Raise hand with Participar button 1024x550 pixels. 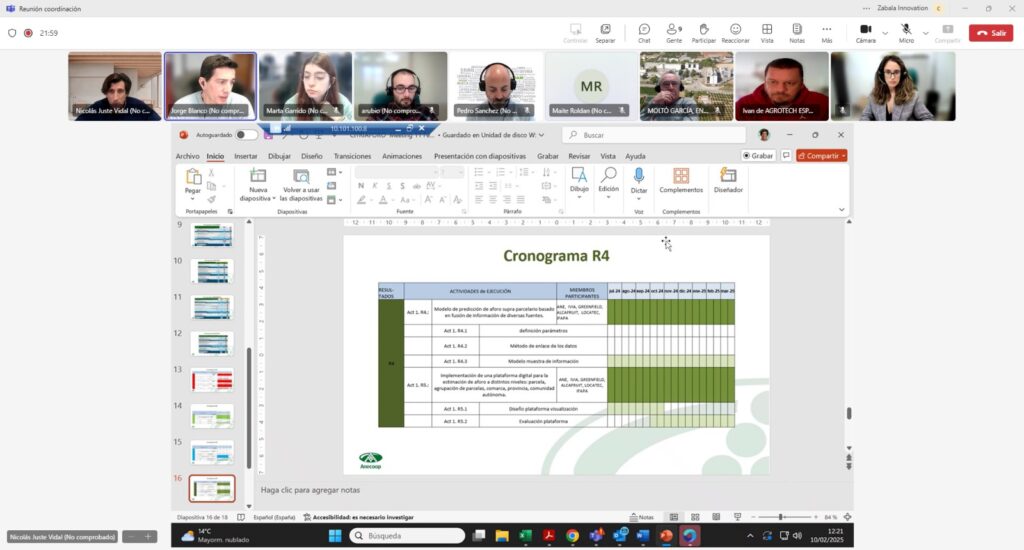coord(703,33)
